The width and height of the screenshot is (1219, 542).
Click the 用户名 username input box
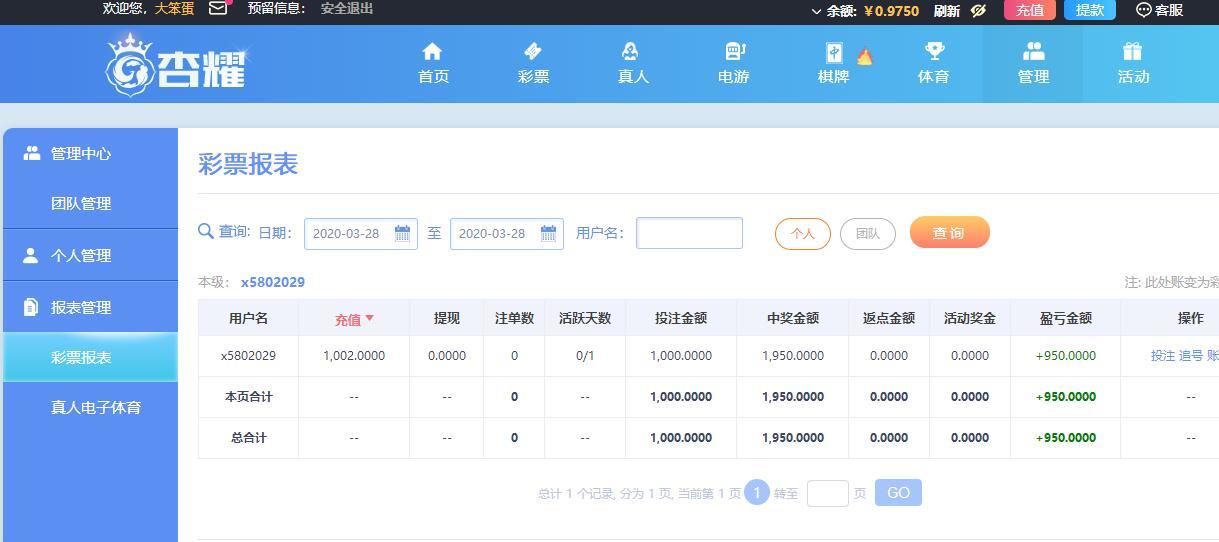coord(690,233)
